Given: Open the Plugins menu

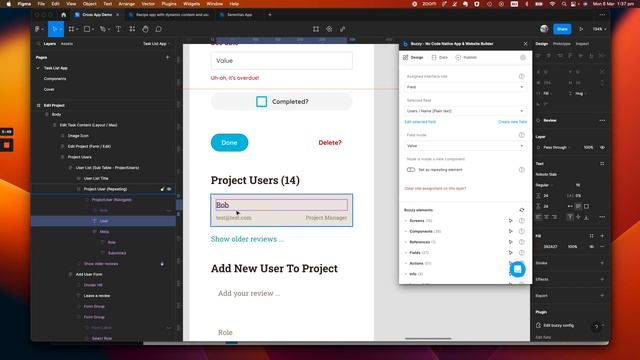Looking at the screenshot, I should [169, 4].
